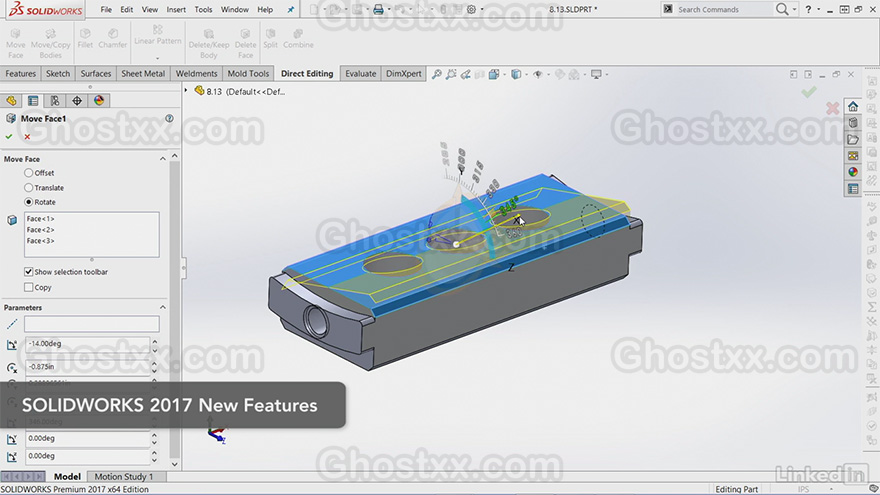Expand the 8.13 flyout design tree
Viewport: 880px width, 495px height.
(x=186, y=90)
